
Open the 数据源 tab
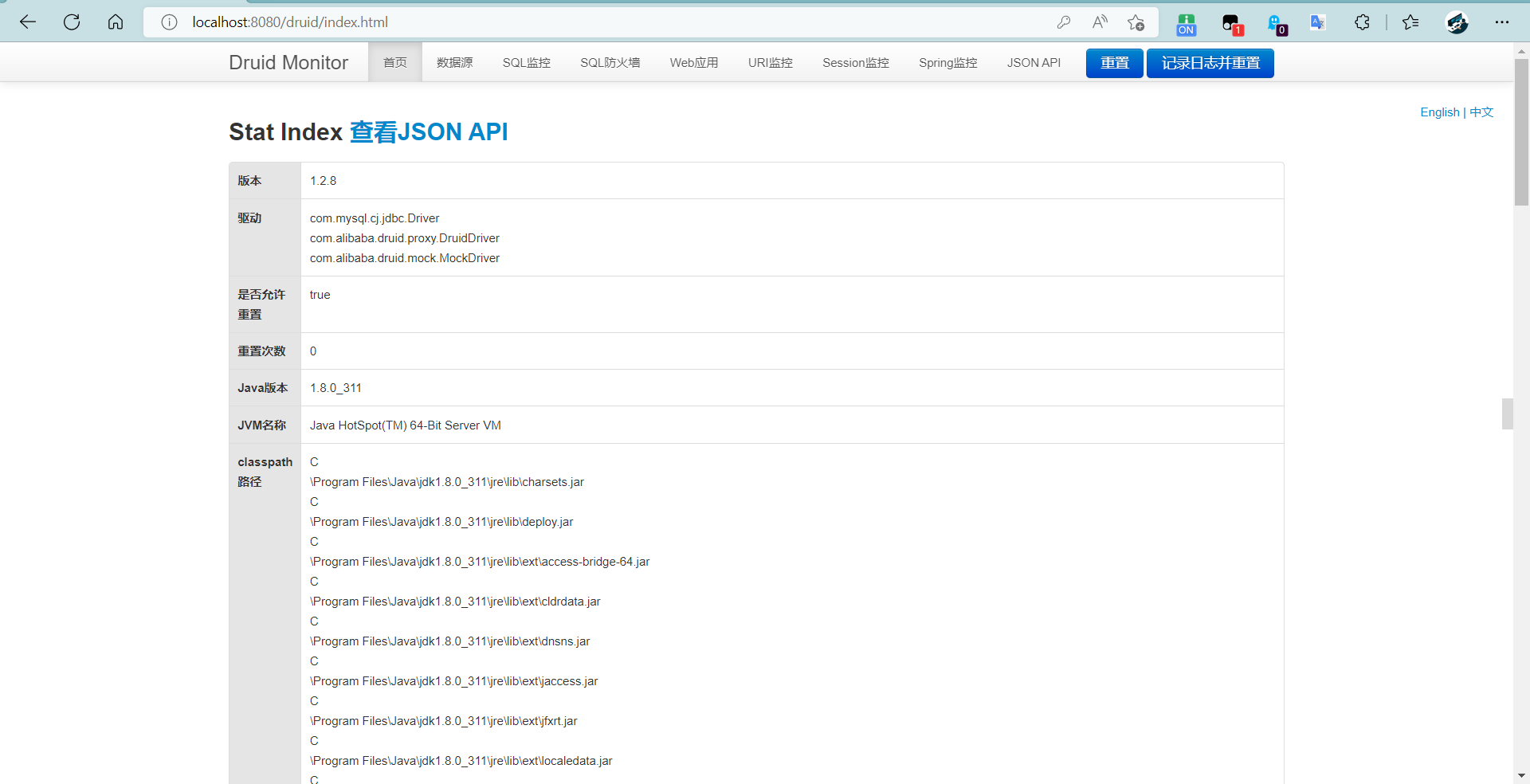pos(455,62)
